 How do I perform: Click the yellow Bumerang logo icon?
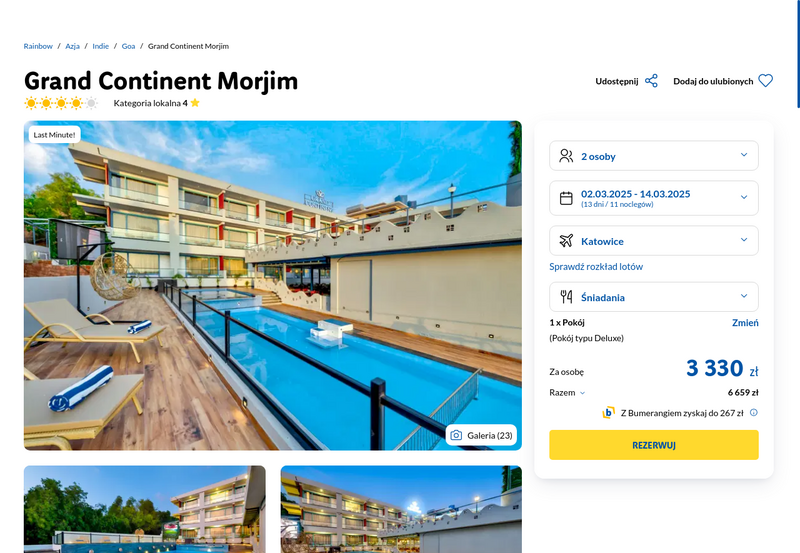pyautogui.click(x=608, y=412)
